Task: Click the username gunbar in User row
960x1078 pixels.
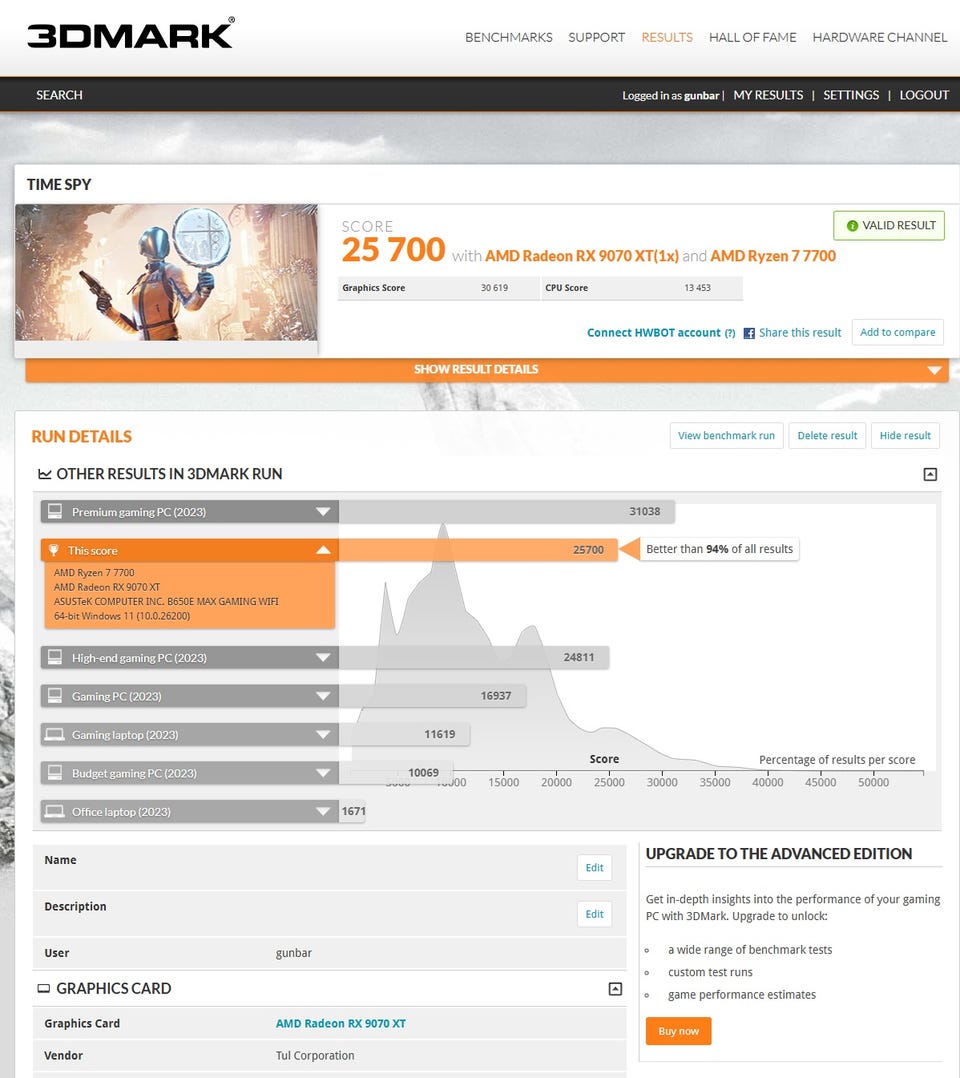Action: tap(294, 953)
